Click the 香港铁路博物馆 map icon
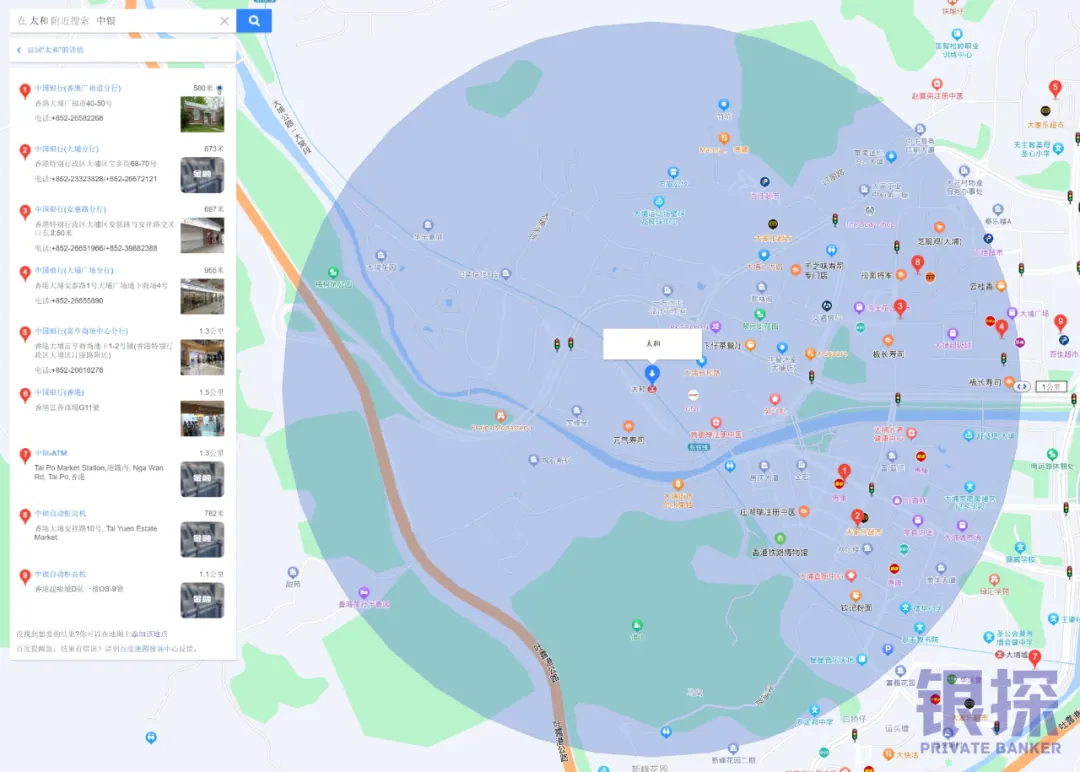 tap(780, 539)
